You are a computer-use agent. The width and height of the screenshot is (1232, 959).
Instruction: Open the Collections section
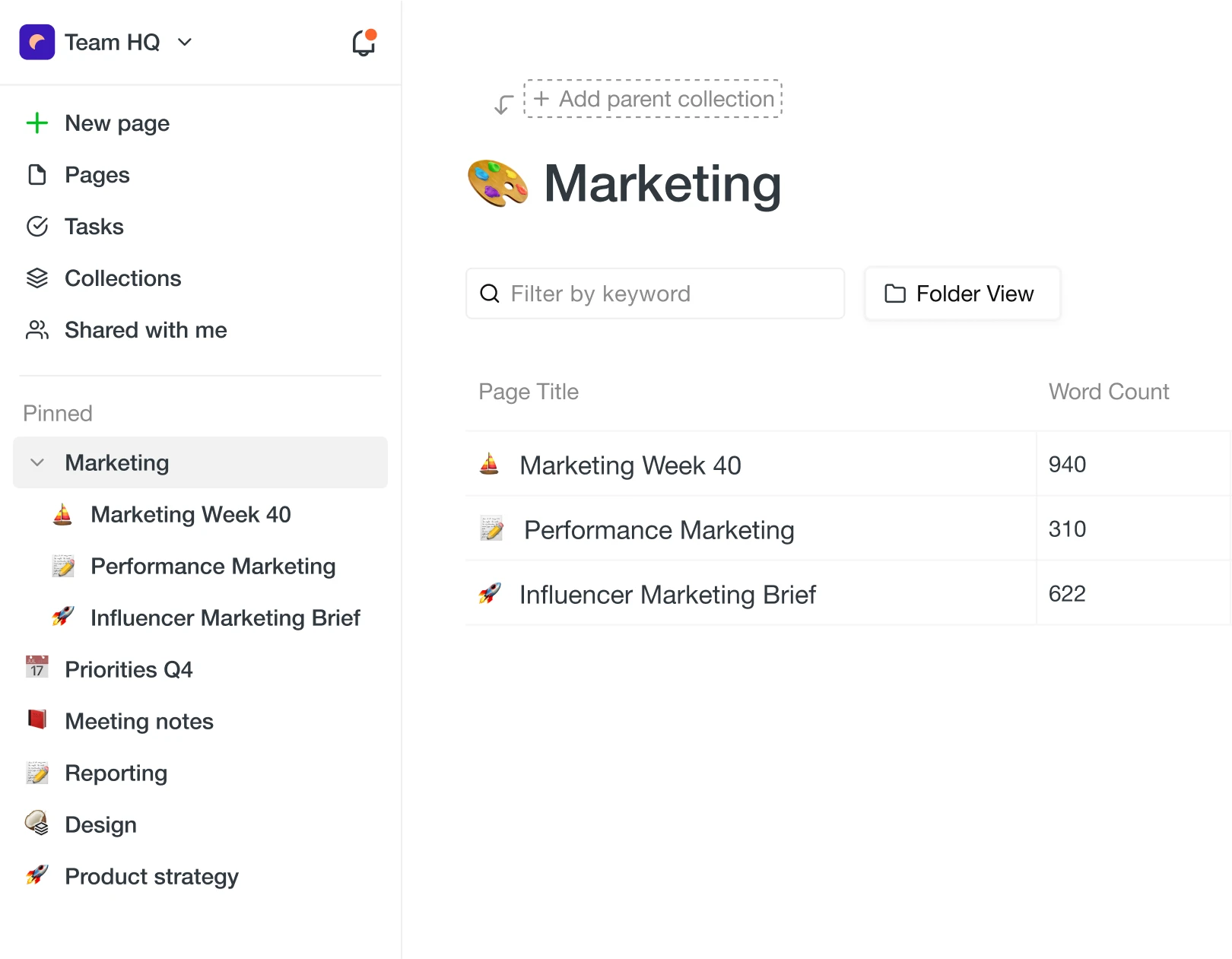122,278
